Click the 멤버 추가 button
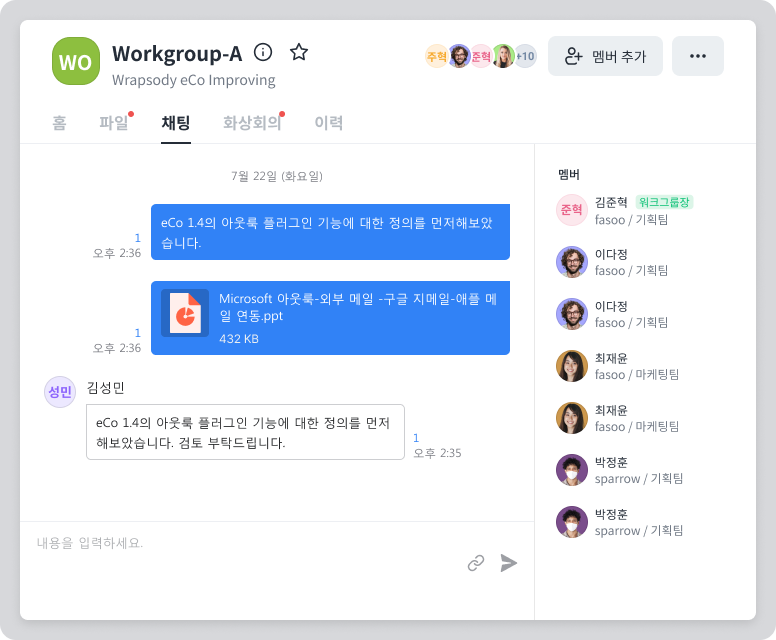Viewport: 776px width, 640px height. tap(605, 56)
